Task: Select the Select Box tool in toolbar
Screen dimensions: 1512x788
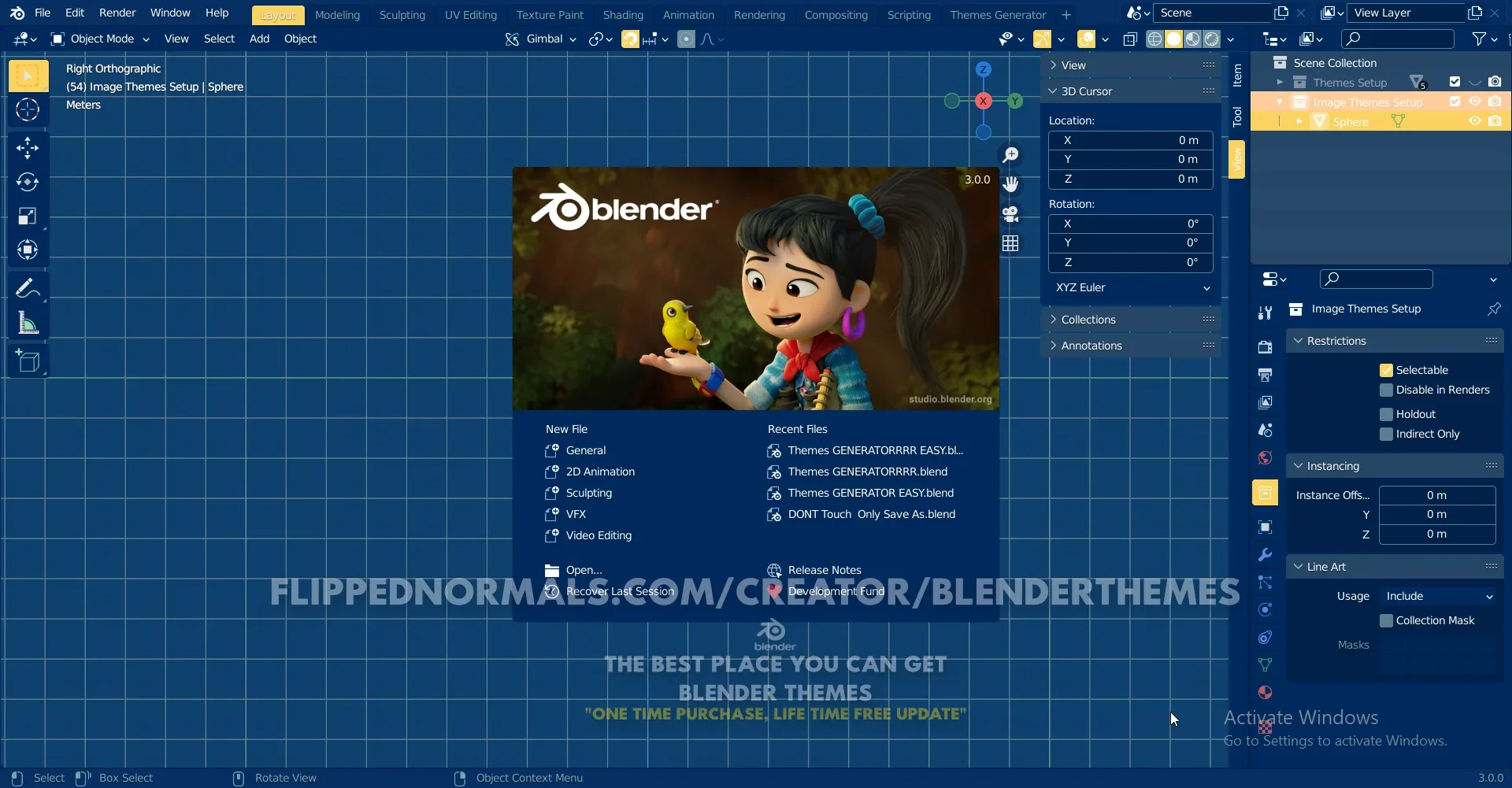Action: click(28, 76)
